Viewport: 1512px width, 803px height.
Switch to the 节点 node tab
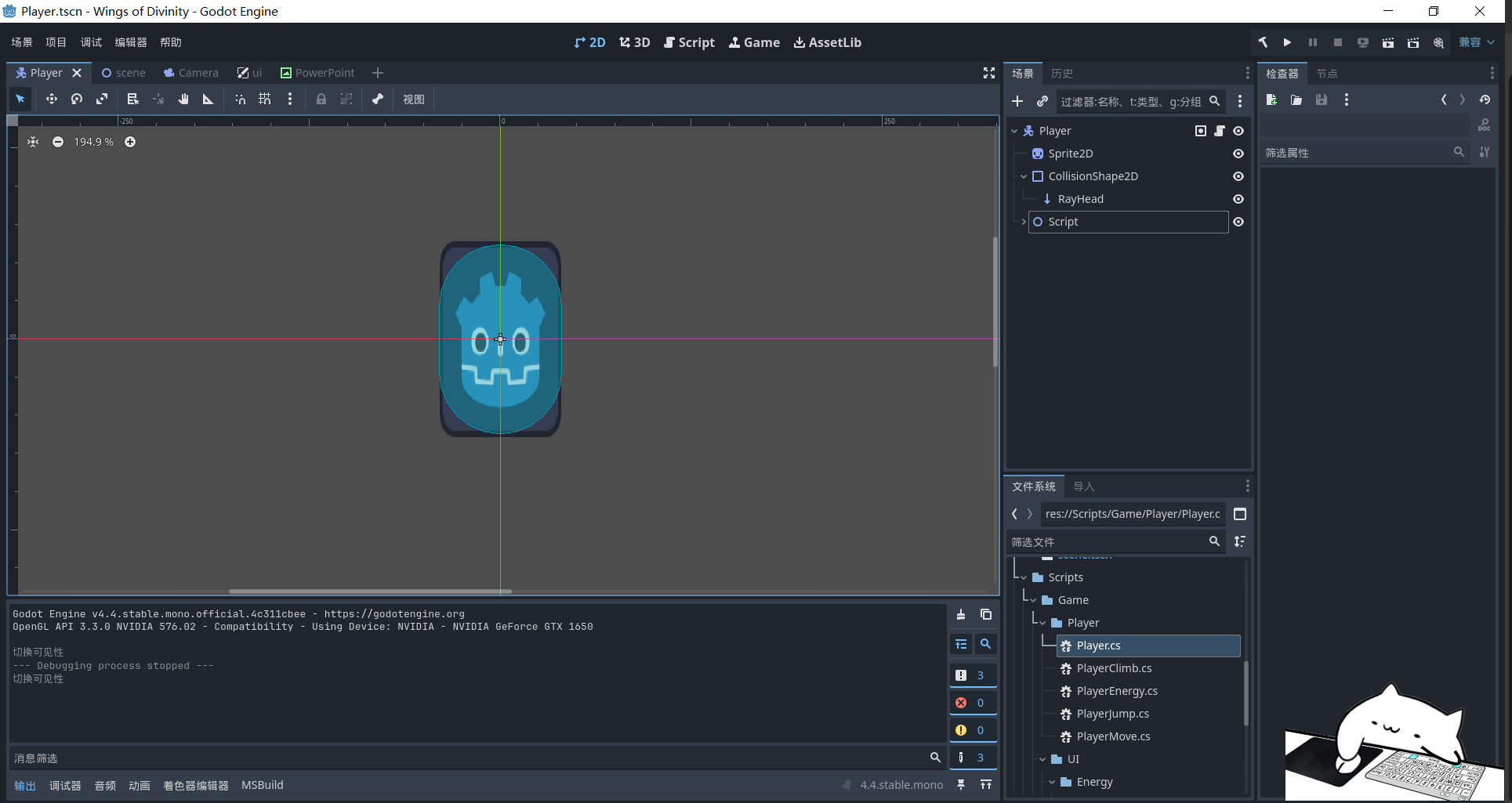[x=1327, y=74]
